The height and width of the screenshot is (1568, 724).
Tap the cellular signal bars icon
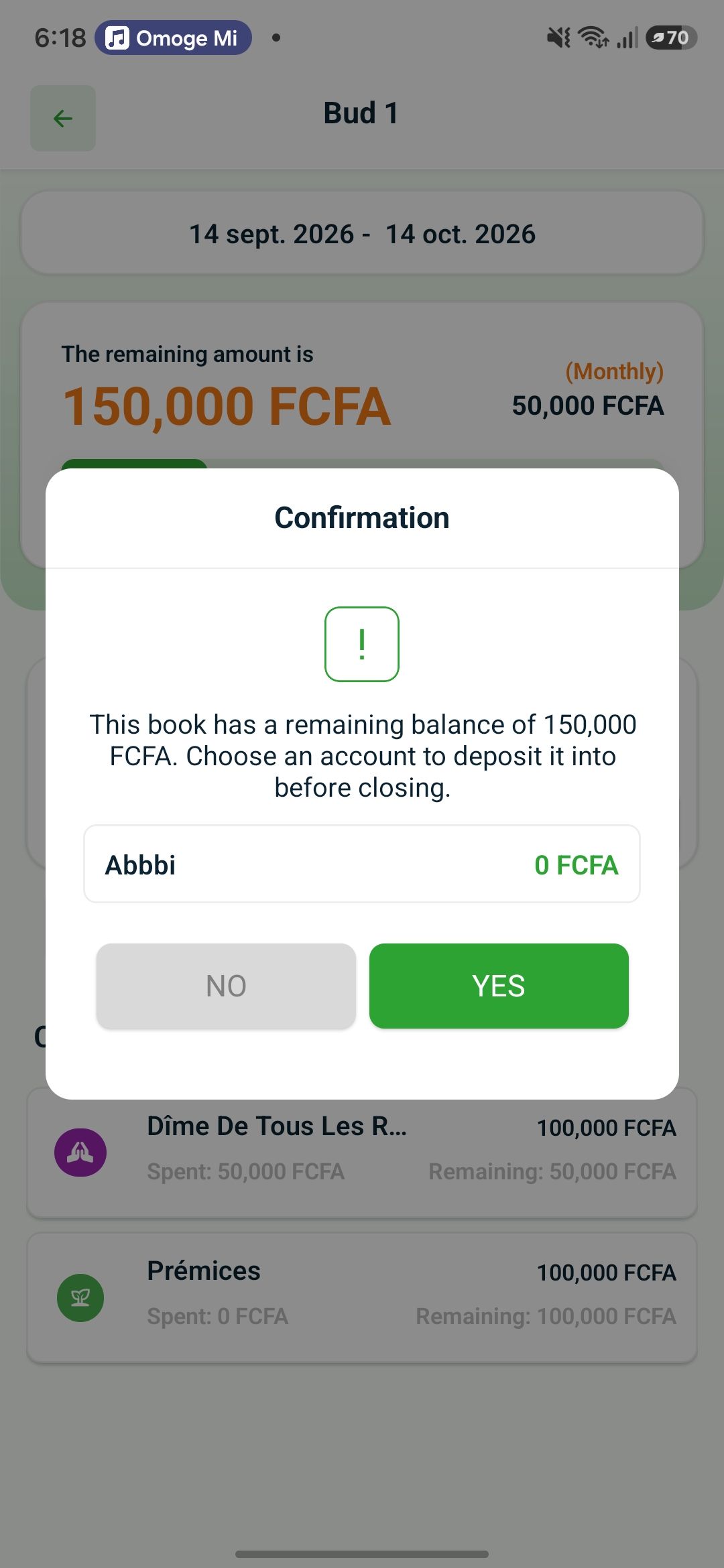point(627,38)
